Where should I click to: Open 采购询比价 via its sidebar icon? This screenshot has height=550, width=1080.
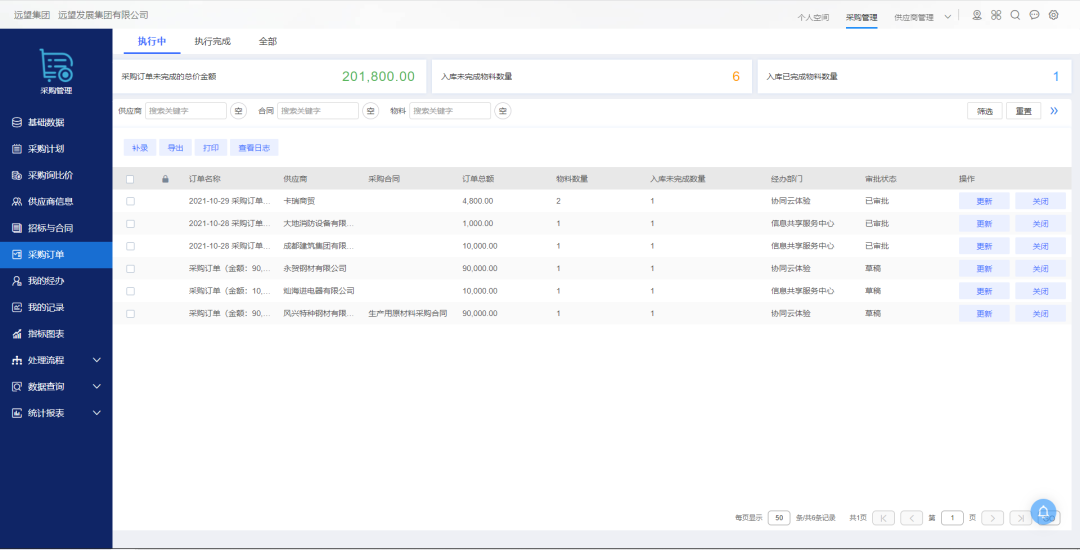[17, 176]
